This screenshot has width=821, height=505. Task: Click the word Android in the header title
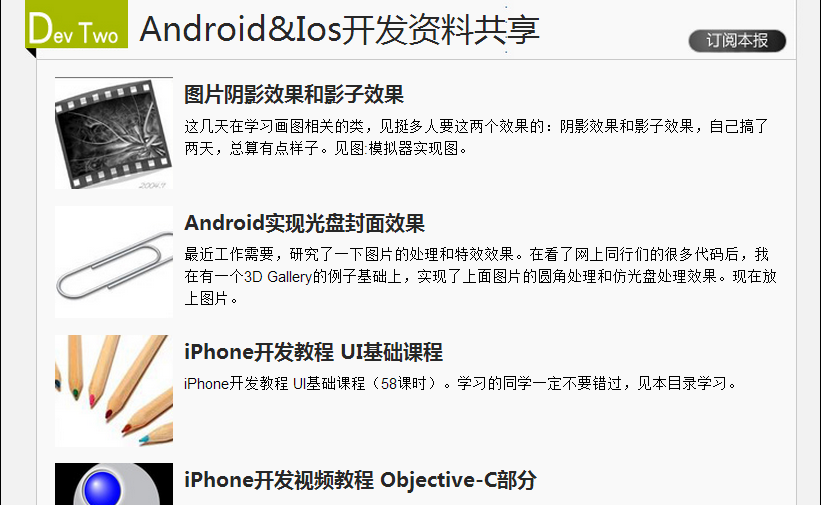pos(203,29)
